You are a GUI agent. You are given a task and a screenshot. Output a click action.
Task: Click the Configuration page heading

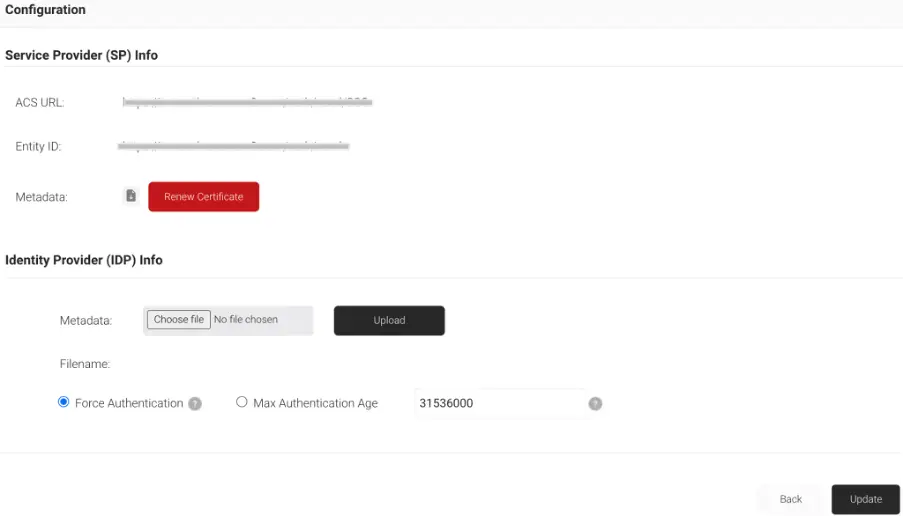click(x=46, y=10)
